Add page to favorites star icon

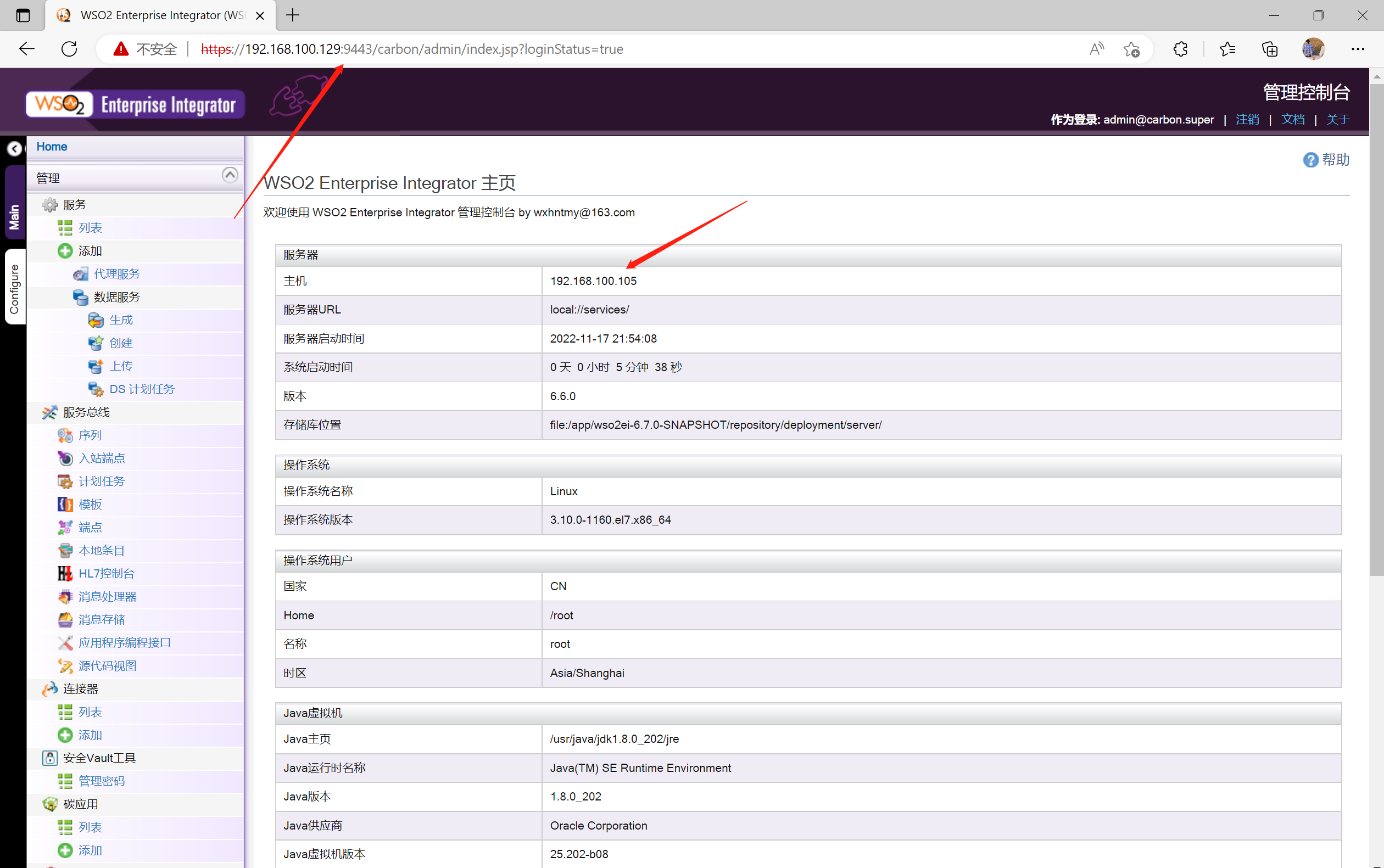[x=1131, y=49]
